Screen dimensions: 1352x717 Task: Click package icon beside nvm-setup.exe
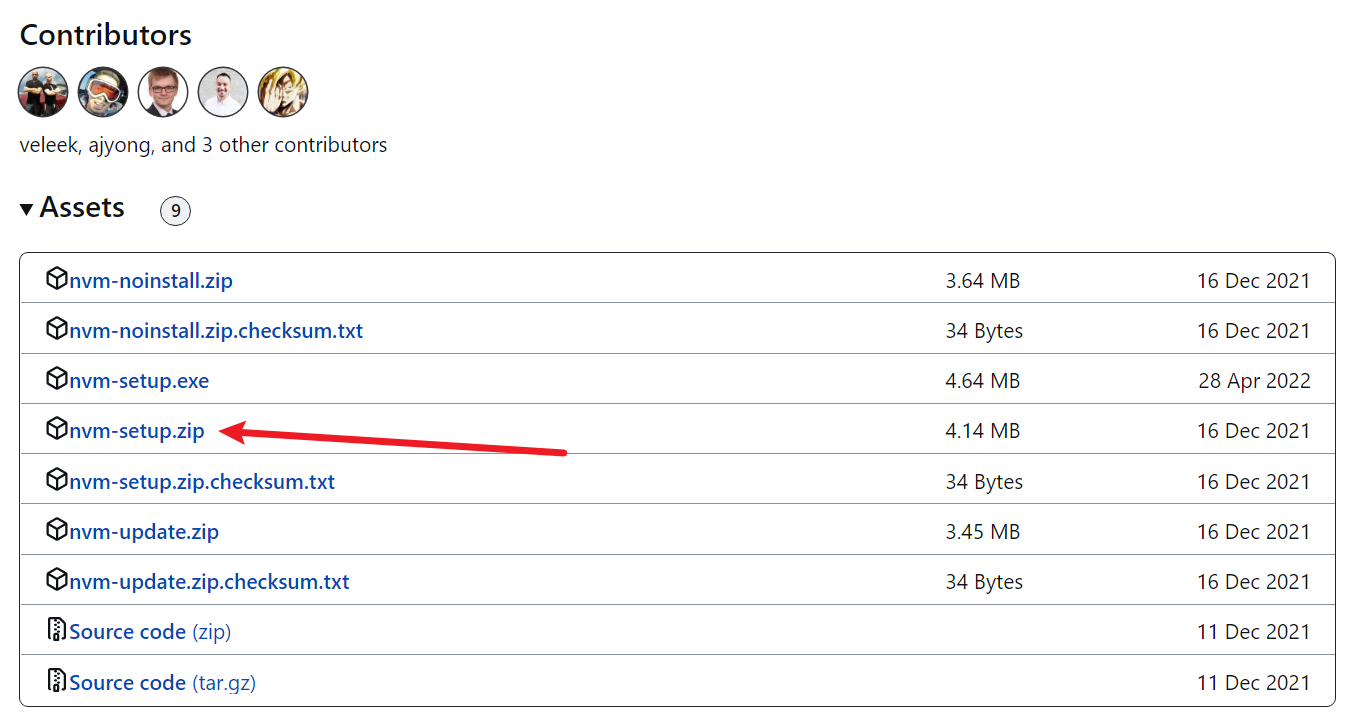(57, 379)
